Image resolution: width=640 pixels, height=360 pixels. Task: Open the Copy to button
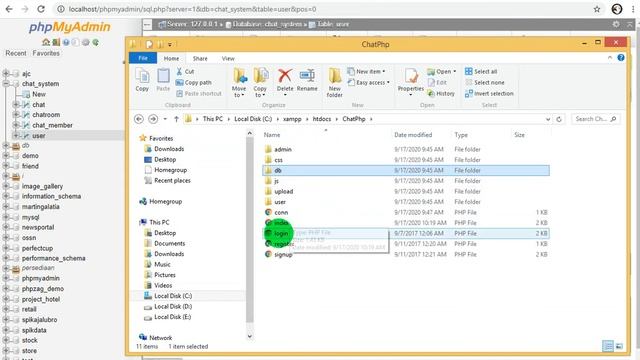pyautogui.click(x=260, y=82)
